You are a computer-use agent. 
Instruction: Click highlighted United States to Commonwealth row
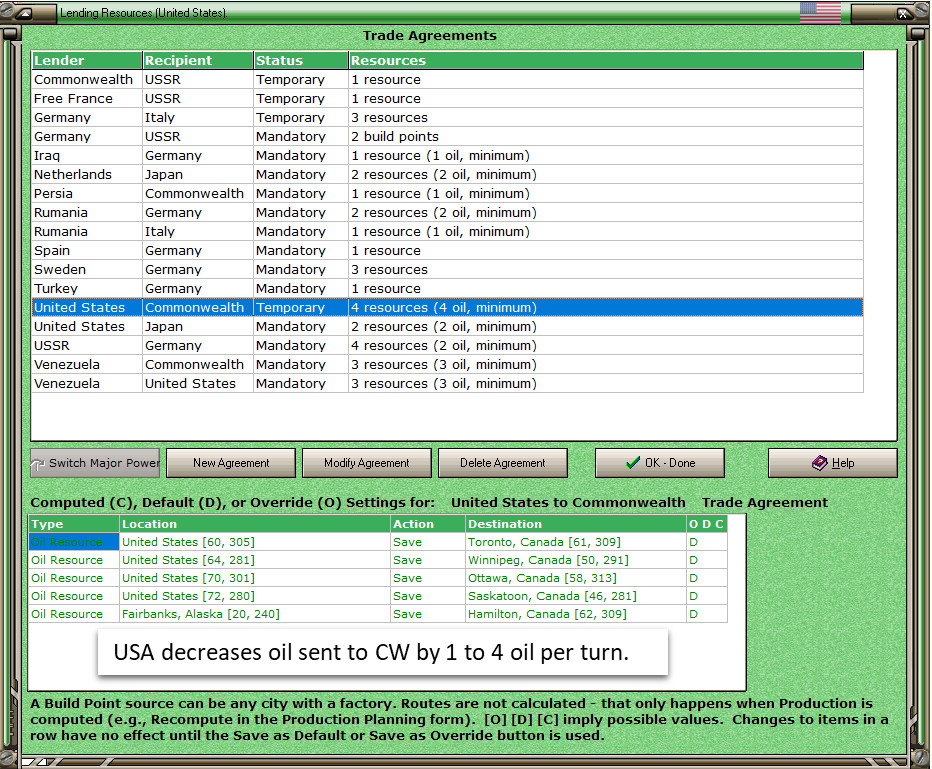pos(447,307)
